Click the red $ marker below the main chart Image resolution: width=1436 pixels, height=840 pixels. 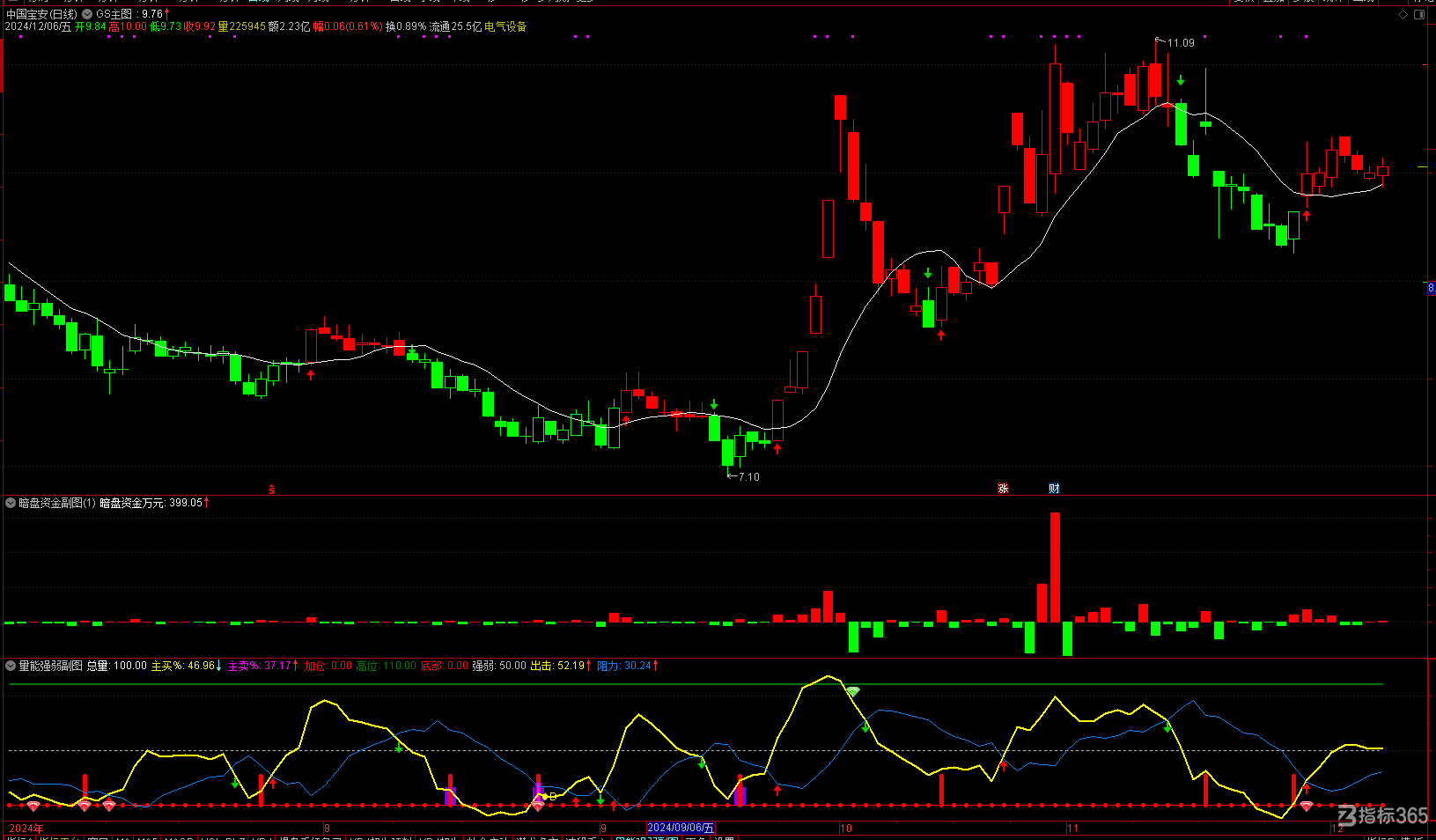coord(271,490)
